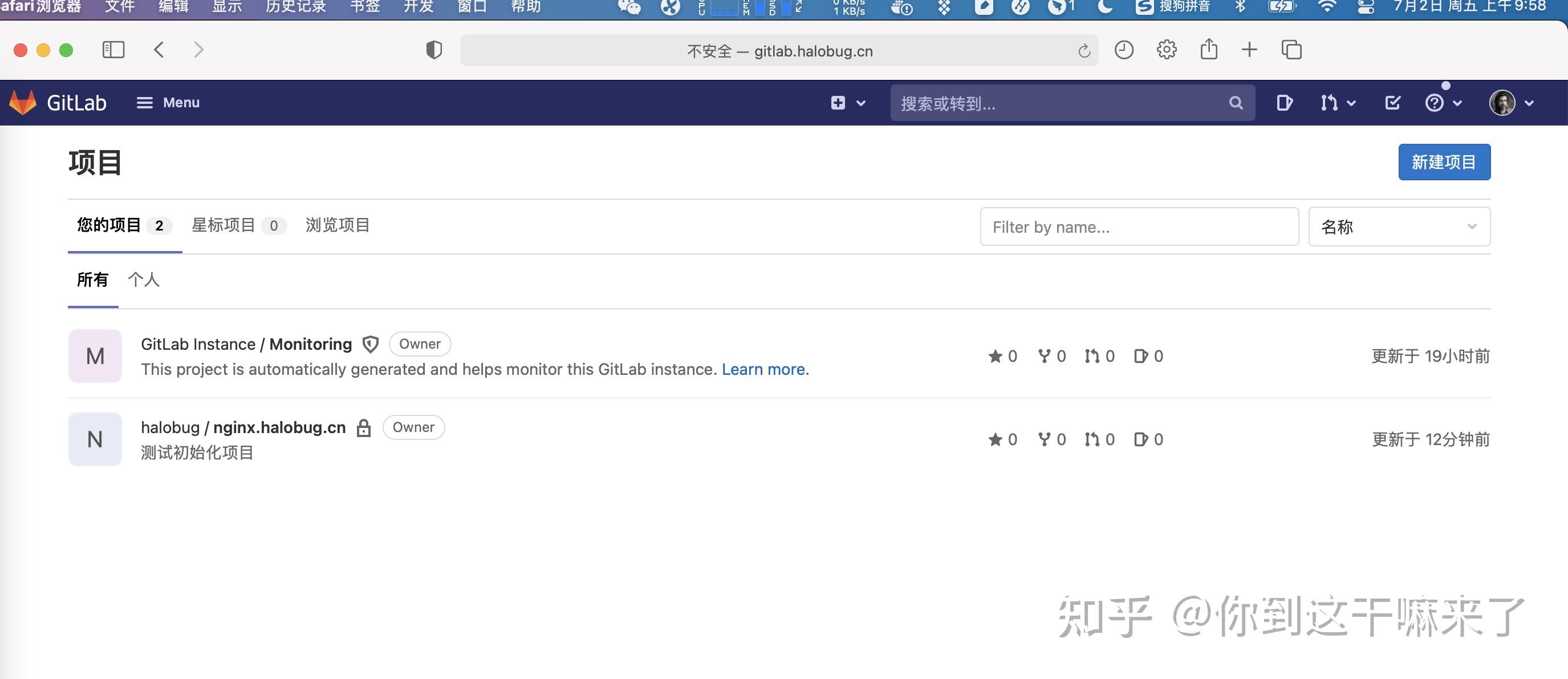Click your user avatar in the navbar

pos(1502,102)
